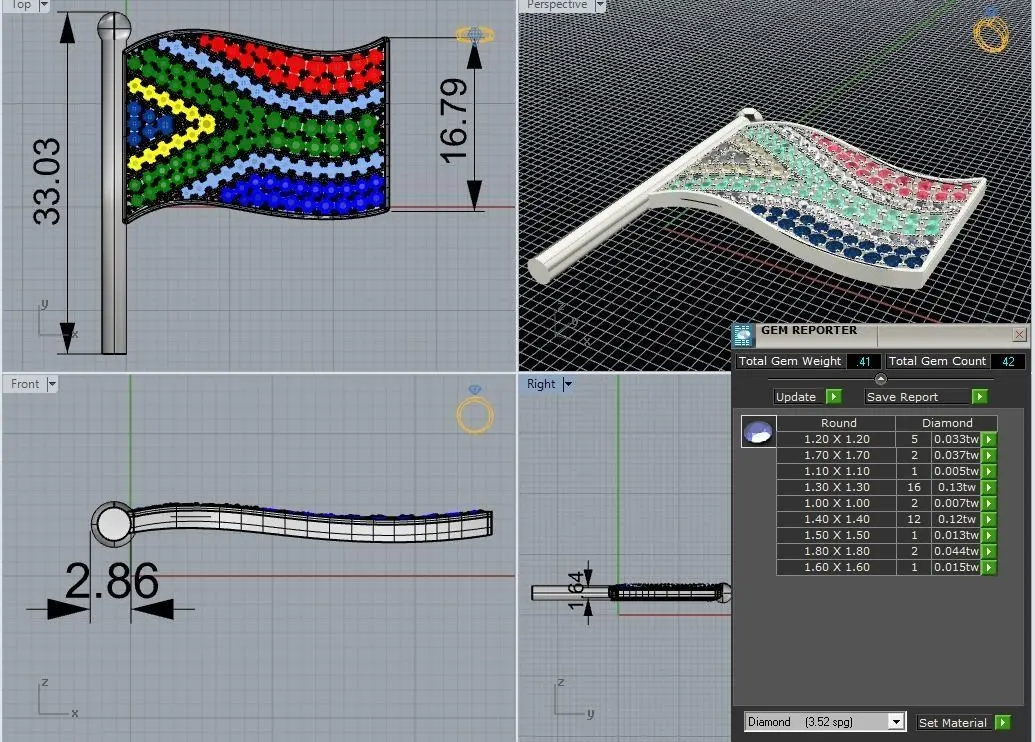1035x742 pixels.
Task: Click green arrow on 1.50 X 1.50 row
Action: [x=989, y=535]
